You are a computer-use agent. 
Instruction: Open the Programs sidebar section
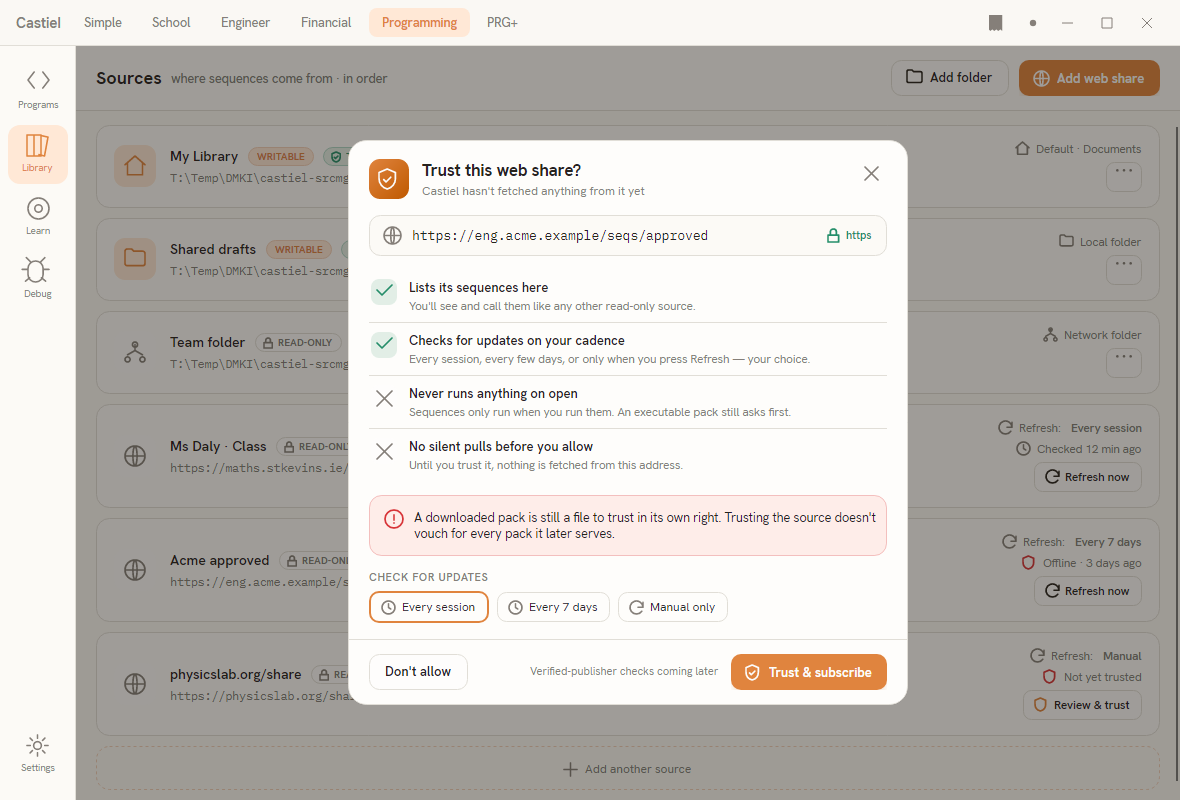coord(38,90)
